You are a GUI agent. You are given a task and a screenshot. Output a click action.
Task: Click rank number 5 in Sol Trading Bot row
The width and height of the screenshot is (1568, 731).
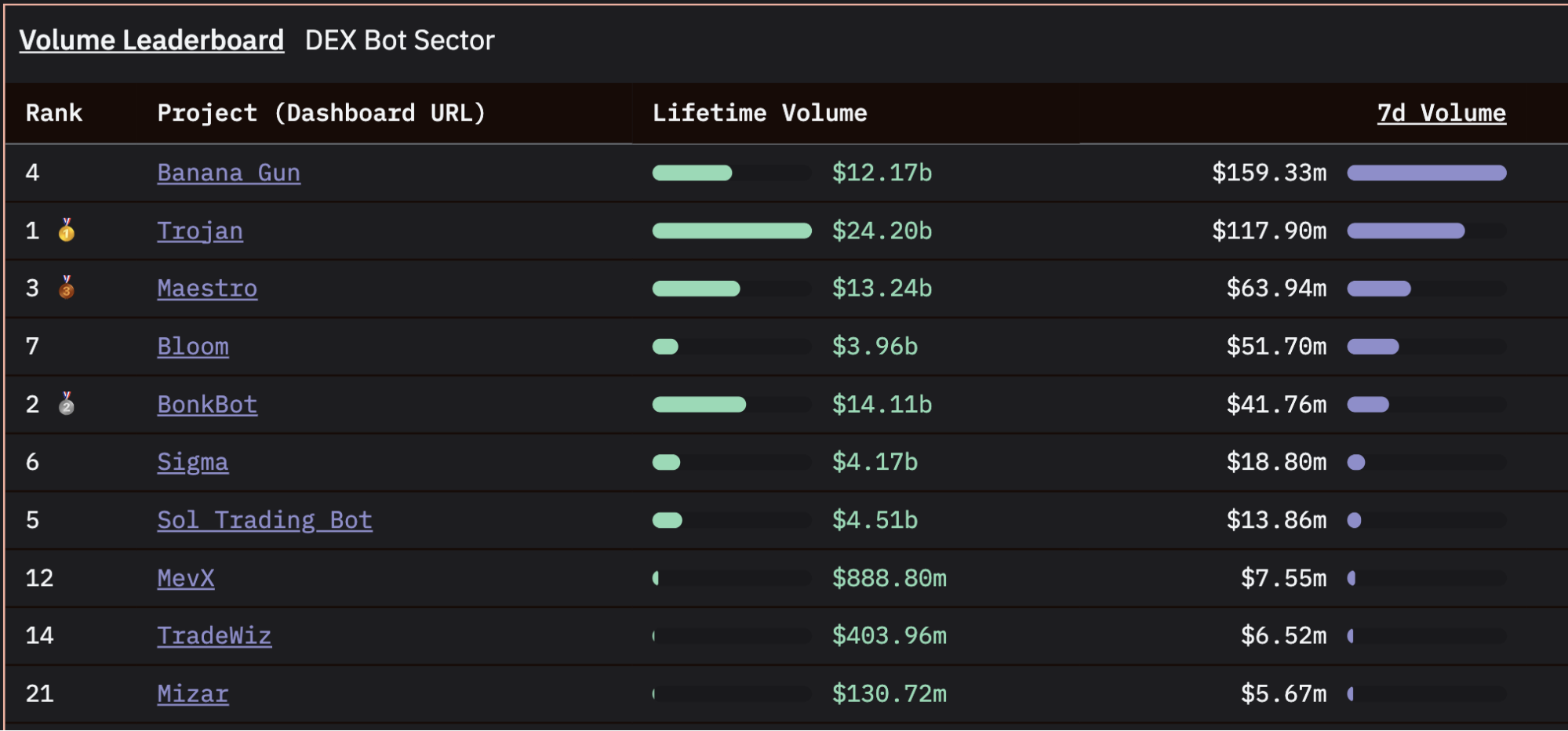coord(32,520)
